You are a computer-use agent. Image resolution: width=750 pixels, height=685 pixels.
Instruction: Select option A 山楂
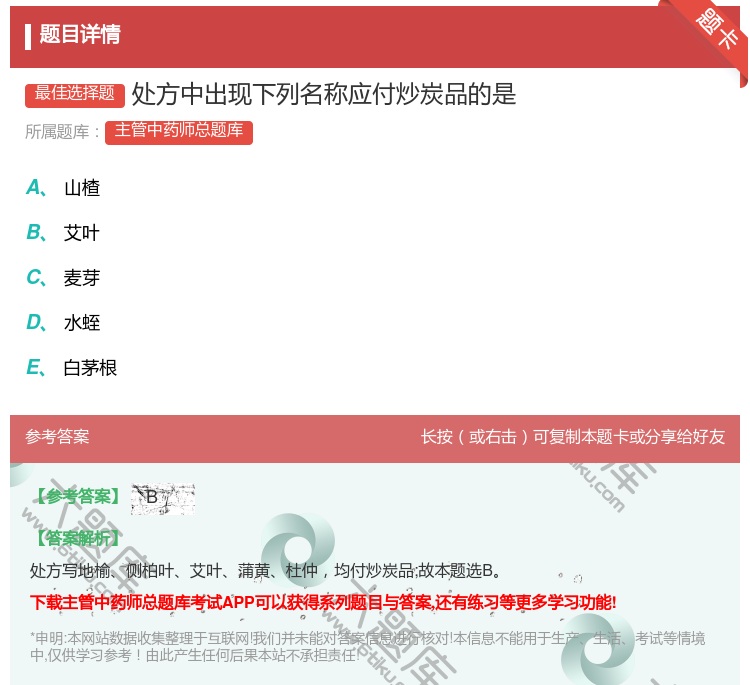tap(63, 188)
